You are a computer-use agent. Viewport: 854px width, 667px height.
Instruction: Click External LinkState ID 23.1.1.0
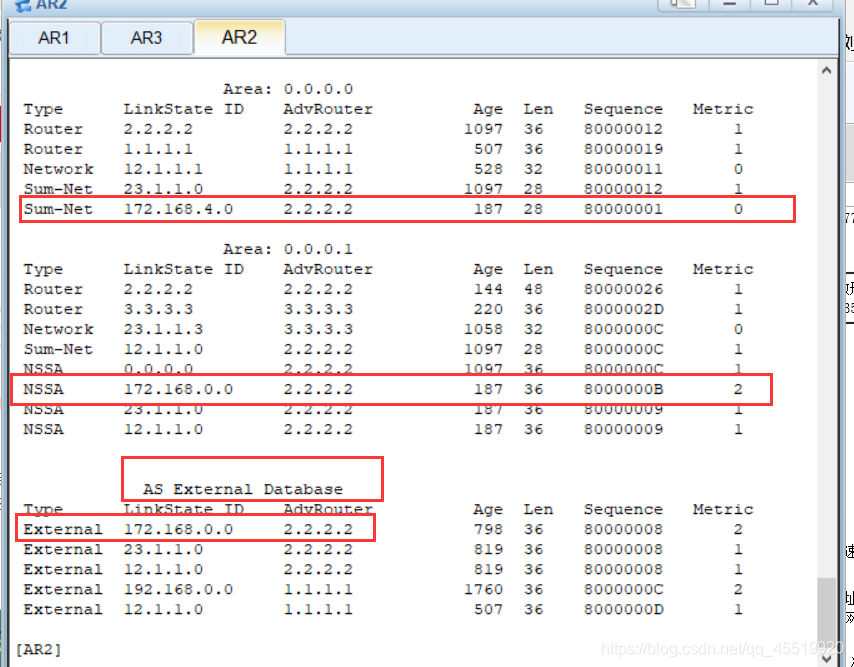(x=163, y=549)
